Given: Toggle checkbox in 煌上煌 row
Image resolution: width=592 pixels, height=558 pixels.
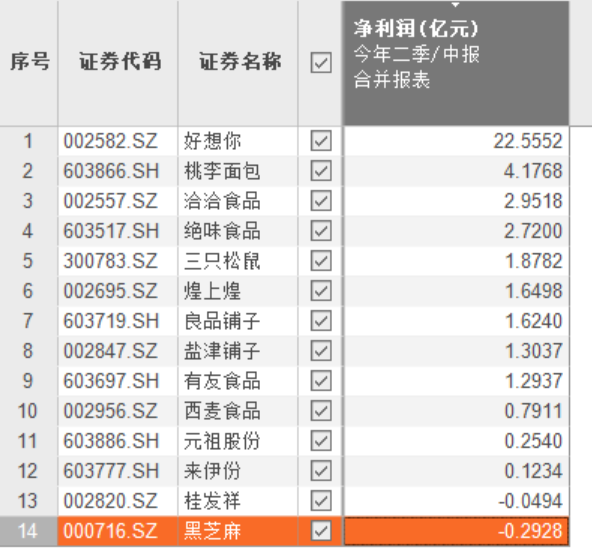Looking at the screenshot, I should click(x=321, y=291).
